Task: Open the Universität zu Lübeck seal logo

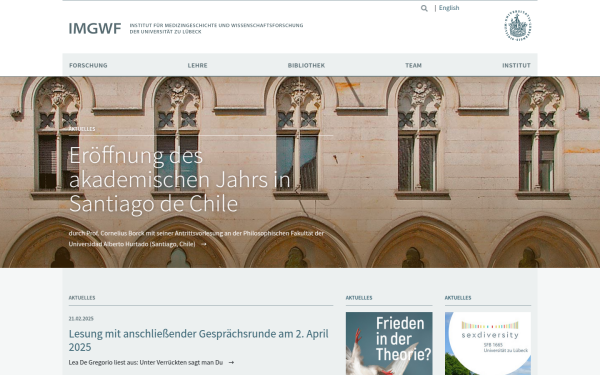Action: point(517,25)
